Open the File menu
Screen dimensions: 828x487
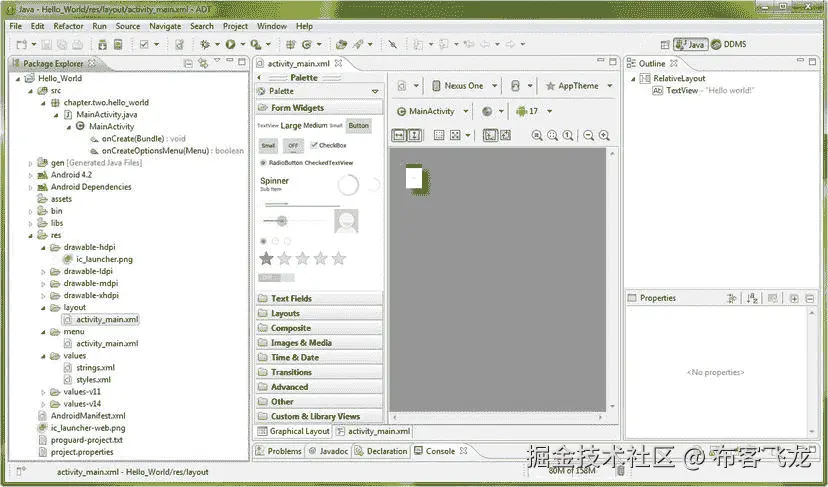[16, 26]
